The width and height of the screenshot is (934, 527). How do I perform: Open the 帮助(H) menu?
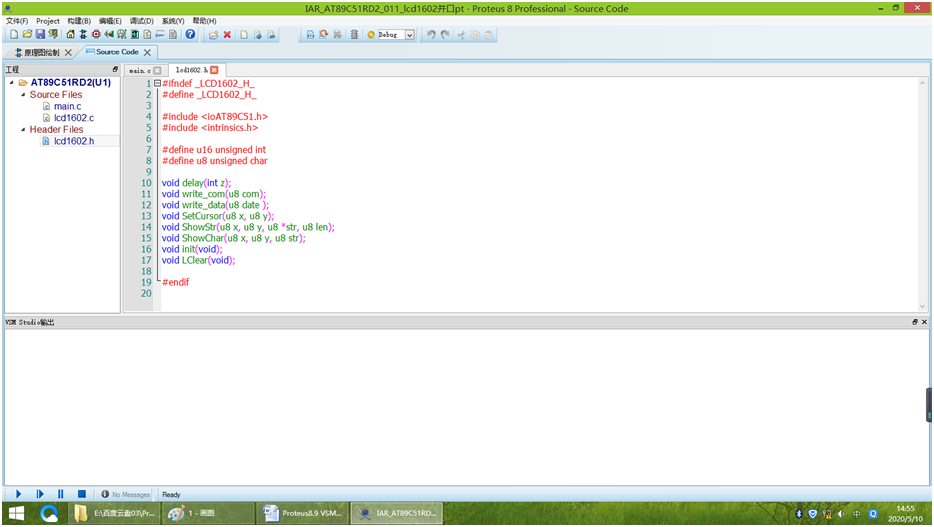point(204,21)
